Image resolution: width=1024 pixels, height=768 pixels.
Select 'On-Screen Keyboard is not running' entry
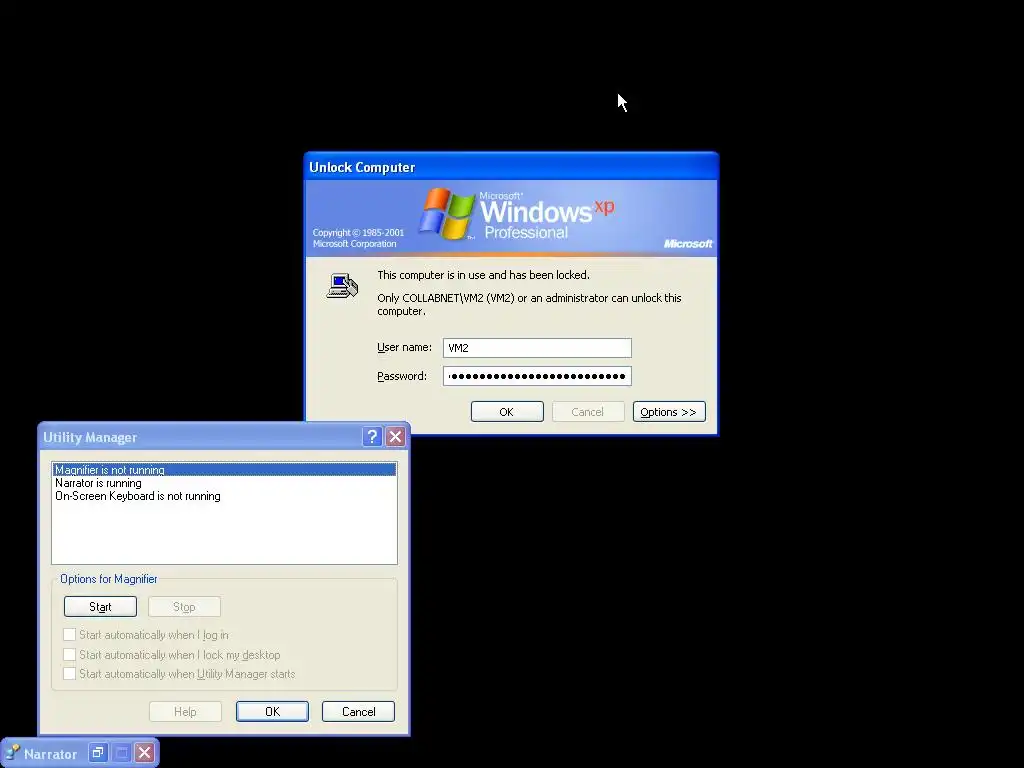point(224,496)
